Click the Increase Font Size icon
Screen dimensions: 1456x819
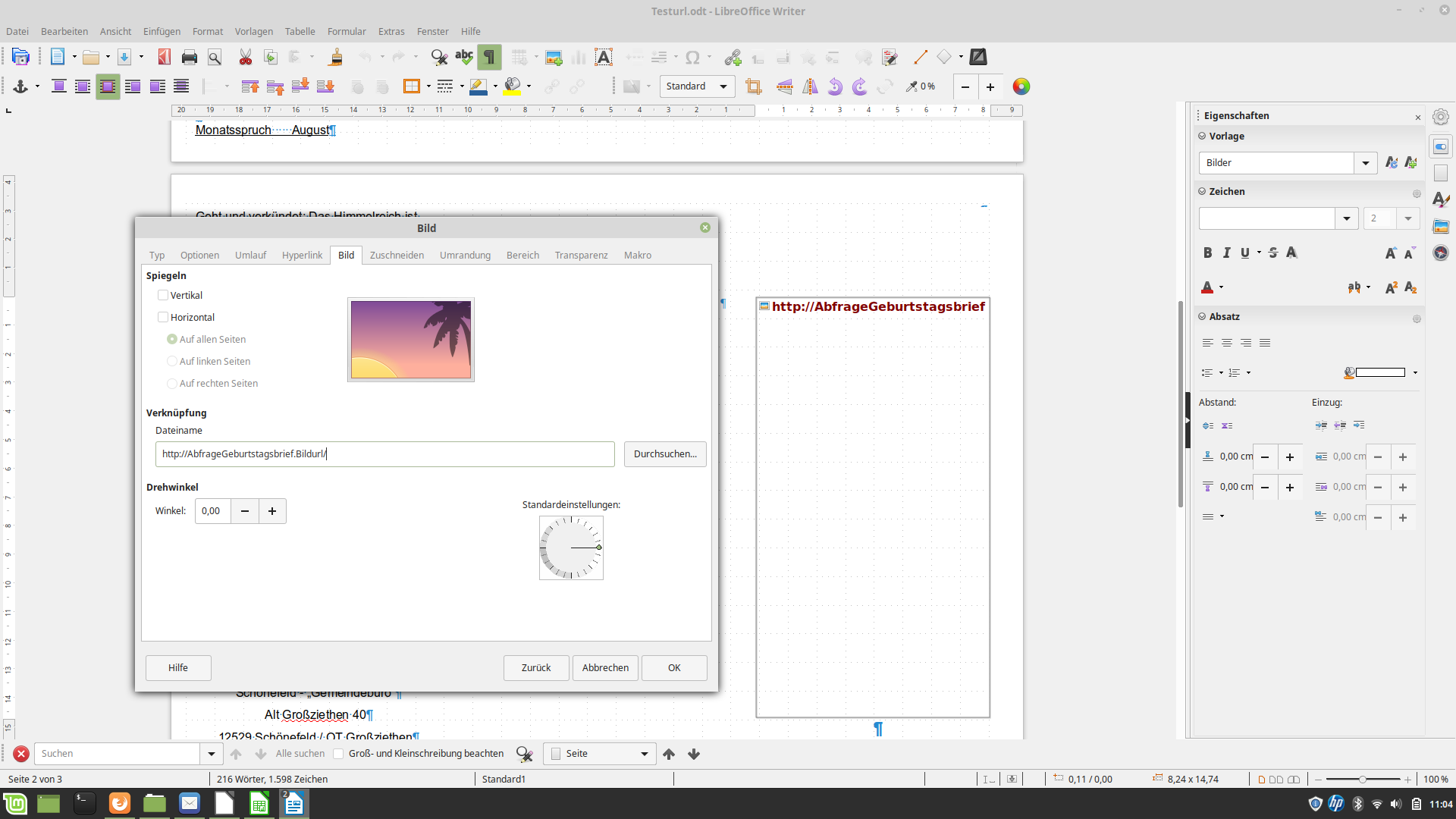[x=1391, y=253]
